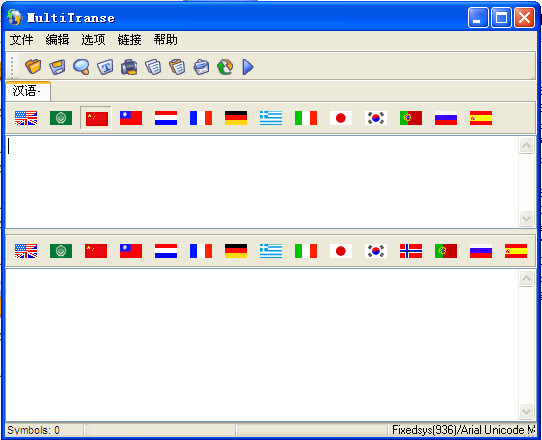Open the 选项 menu
542x440 pixels.
(93, 40)
